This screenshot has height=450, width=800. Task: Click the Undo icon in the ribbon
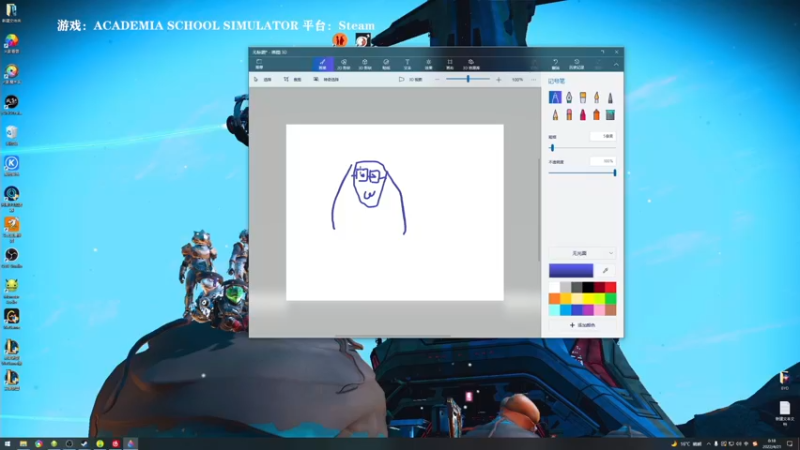[556, 64]
